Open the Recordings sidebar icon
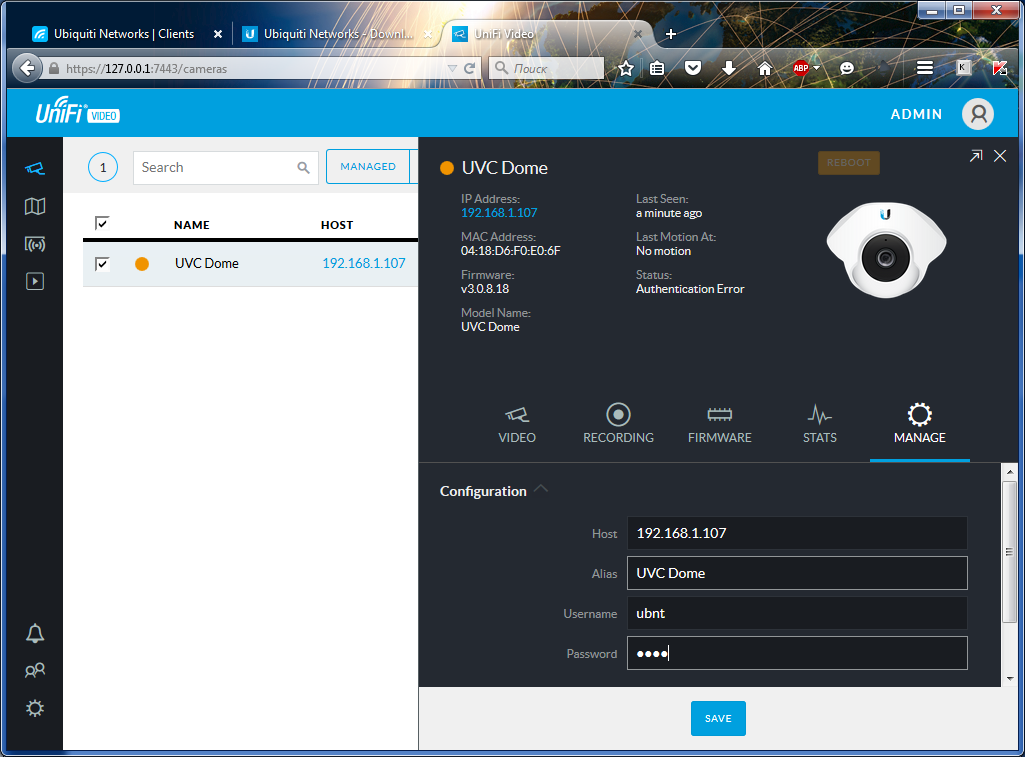Image resolution: width=1025 pixels, height=757 pixels. pyautogui.click(x=35, y=282)
